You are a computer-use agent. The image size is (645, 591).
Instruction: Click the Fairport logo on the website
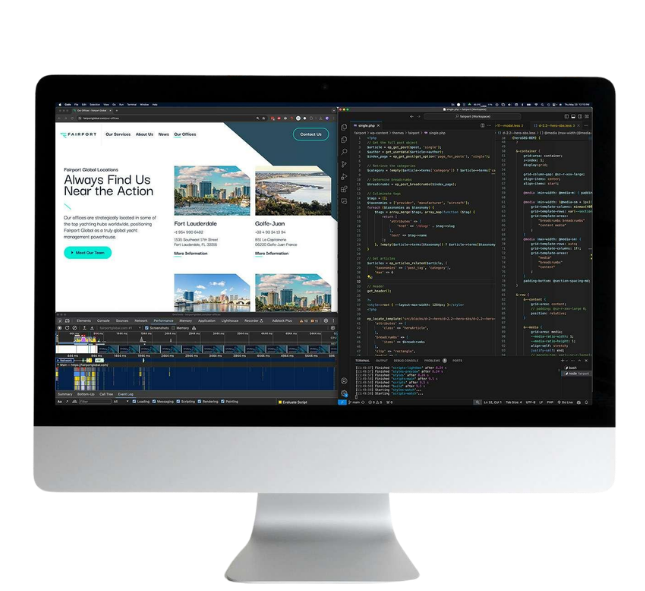coord(78,134)
